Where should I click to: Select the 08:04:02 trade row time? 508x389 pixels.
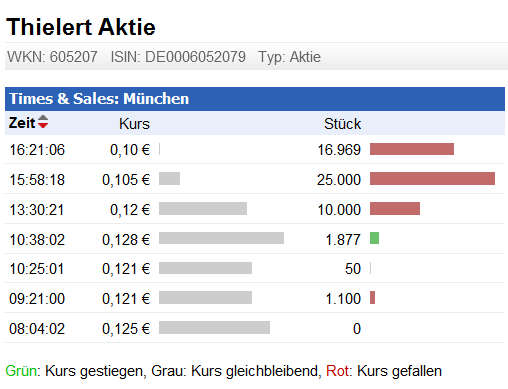click(37, 329)
